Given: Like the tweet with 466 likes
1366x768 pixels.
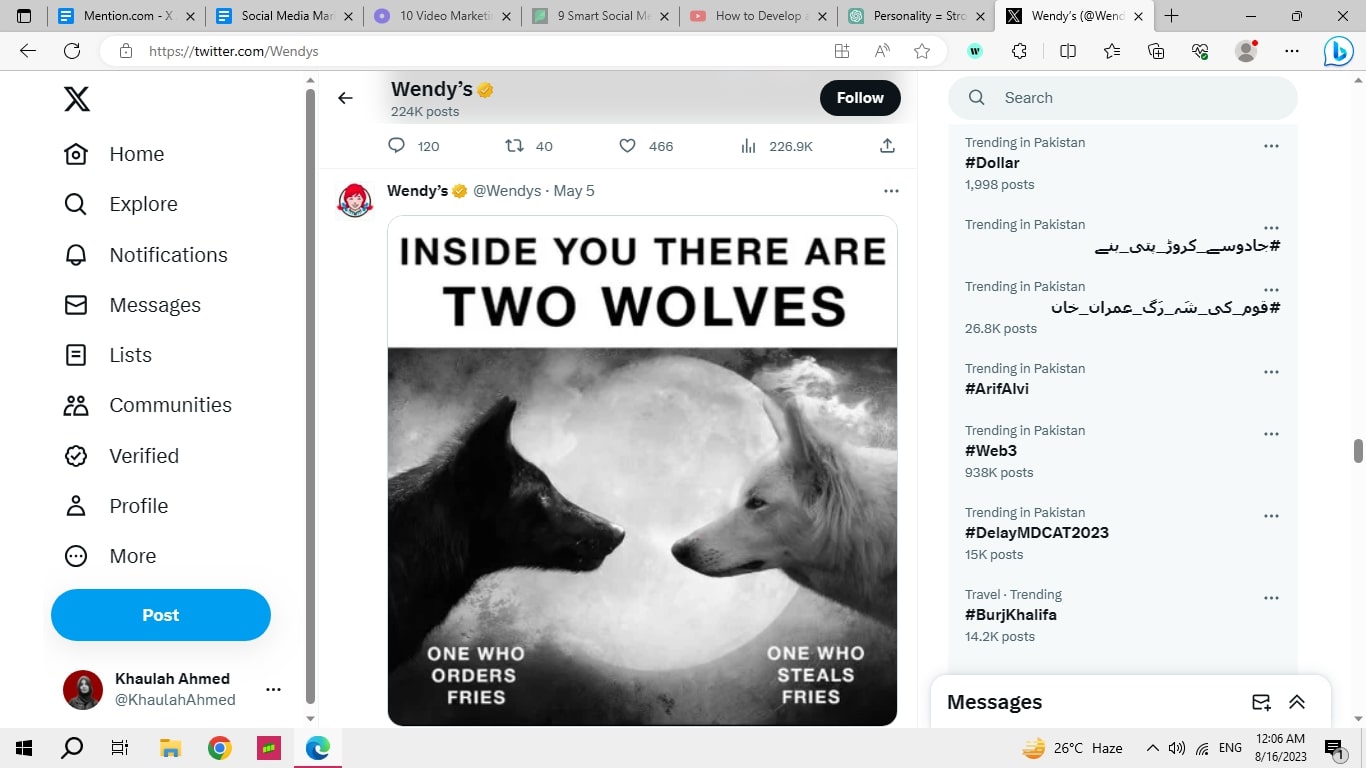Looking at the screenshot, I should point(627,146).
